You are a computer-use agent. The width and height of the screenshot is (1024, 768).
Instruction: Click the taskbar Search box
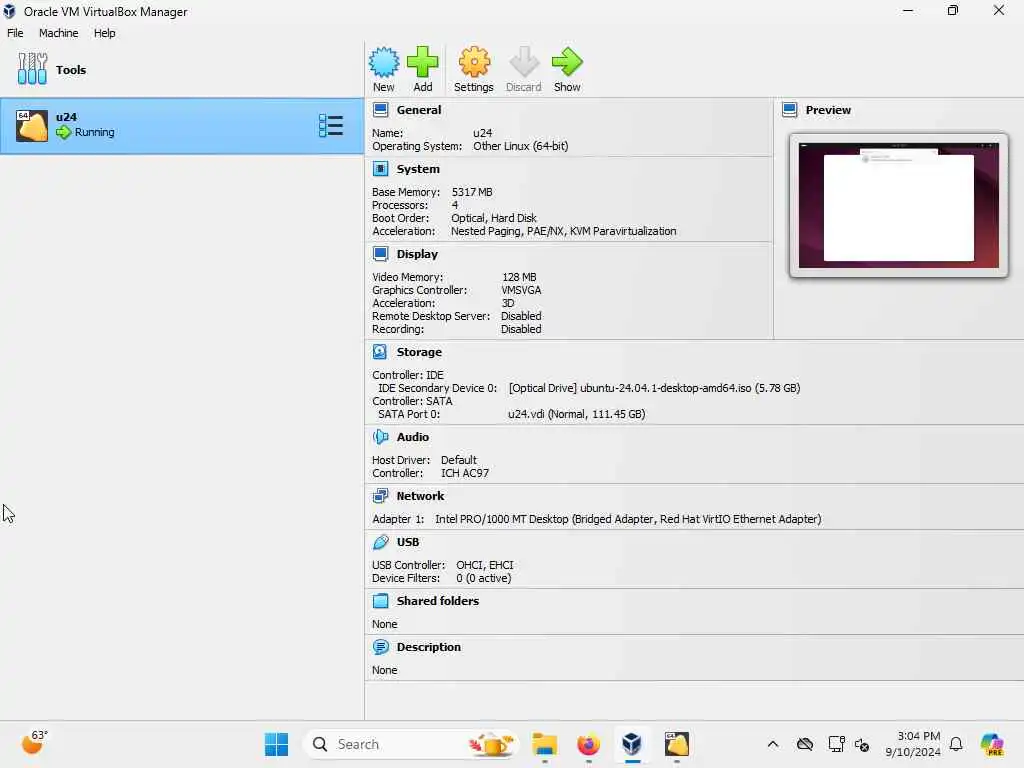(412, 744)
